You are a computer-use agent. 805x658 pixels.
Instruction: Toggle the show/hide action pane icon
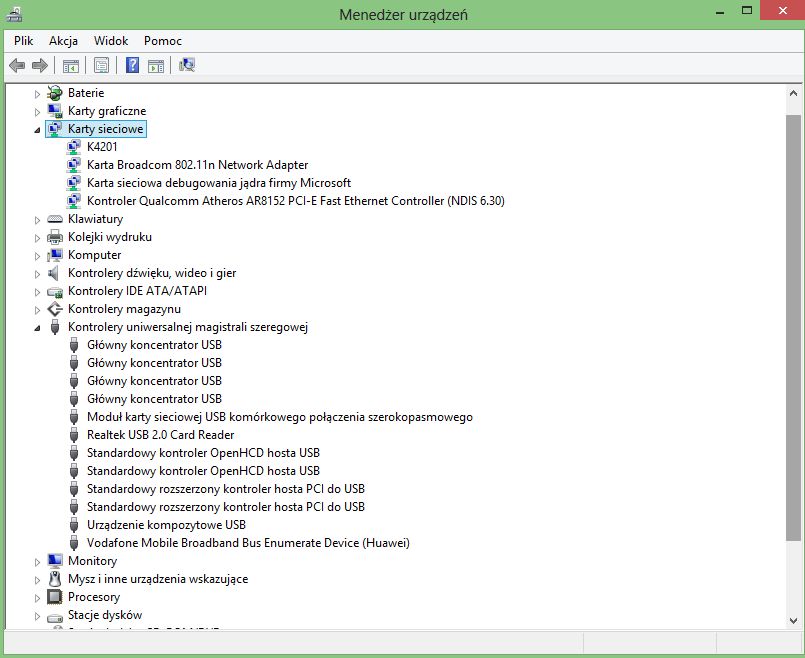coord(156,66)
